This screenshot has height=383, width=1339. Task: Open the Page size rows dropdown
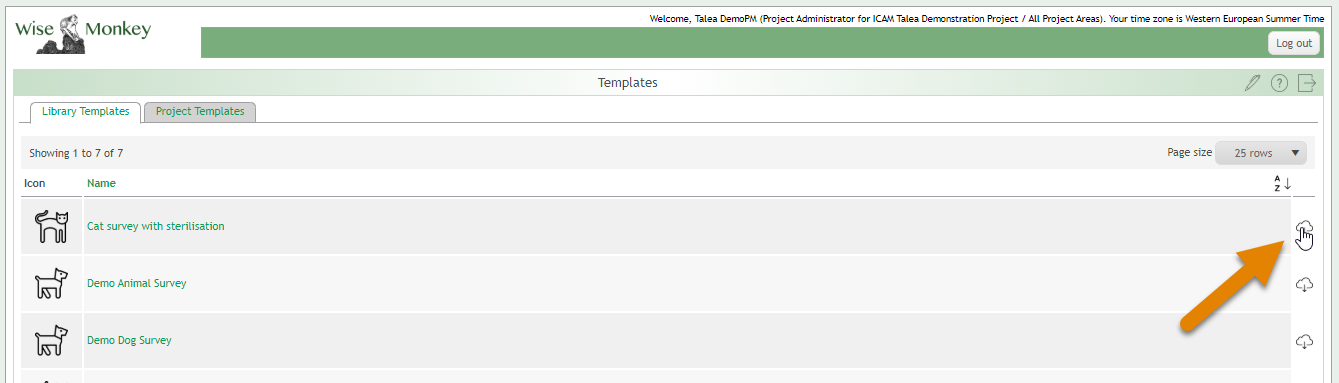pyautogui.click(x=1261, y=153)
